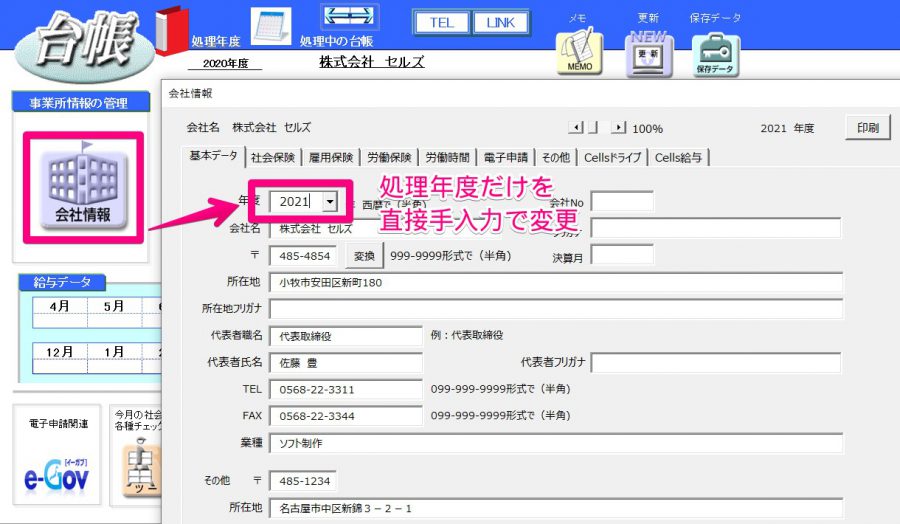Click the zoom left arrow
Screen dimensions: 900x524
pos(576,127)
